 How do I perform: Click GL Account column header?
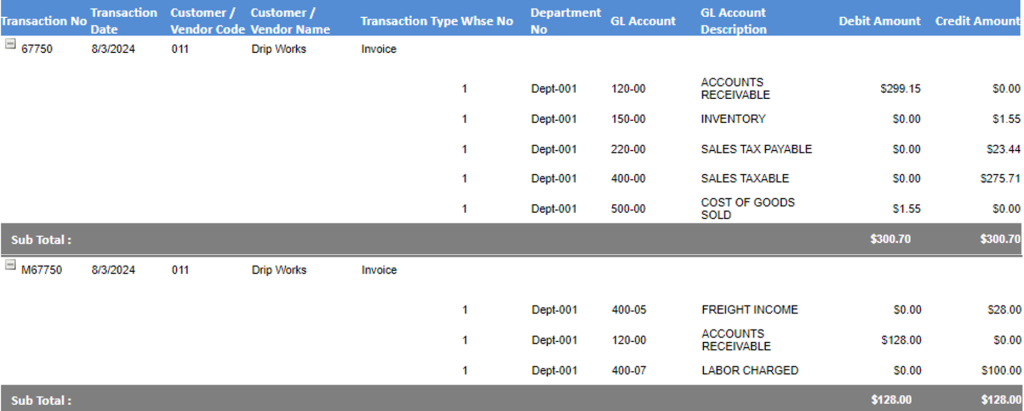[643, 21]
